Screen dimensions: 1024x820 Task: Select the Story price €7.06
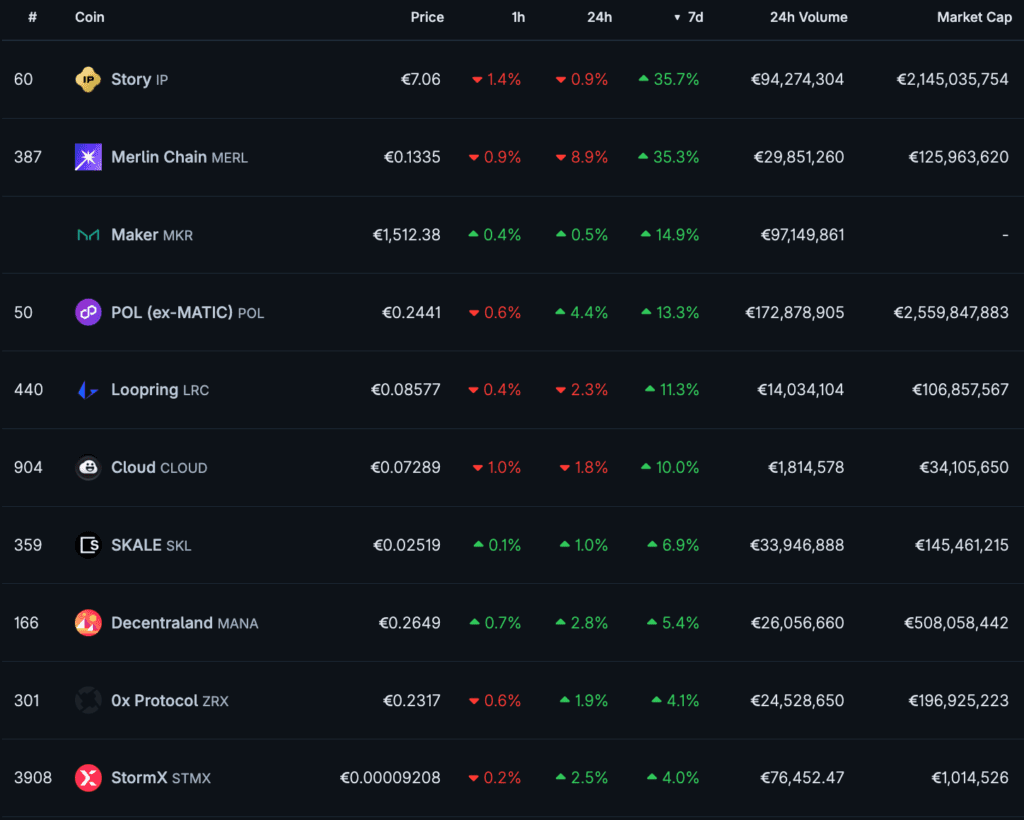421,80
